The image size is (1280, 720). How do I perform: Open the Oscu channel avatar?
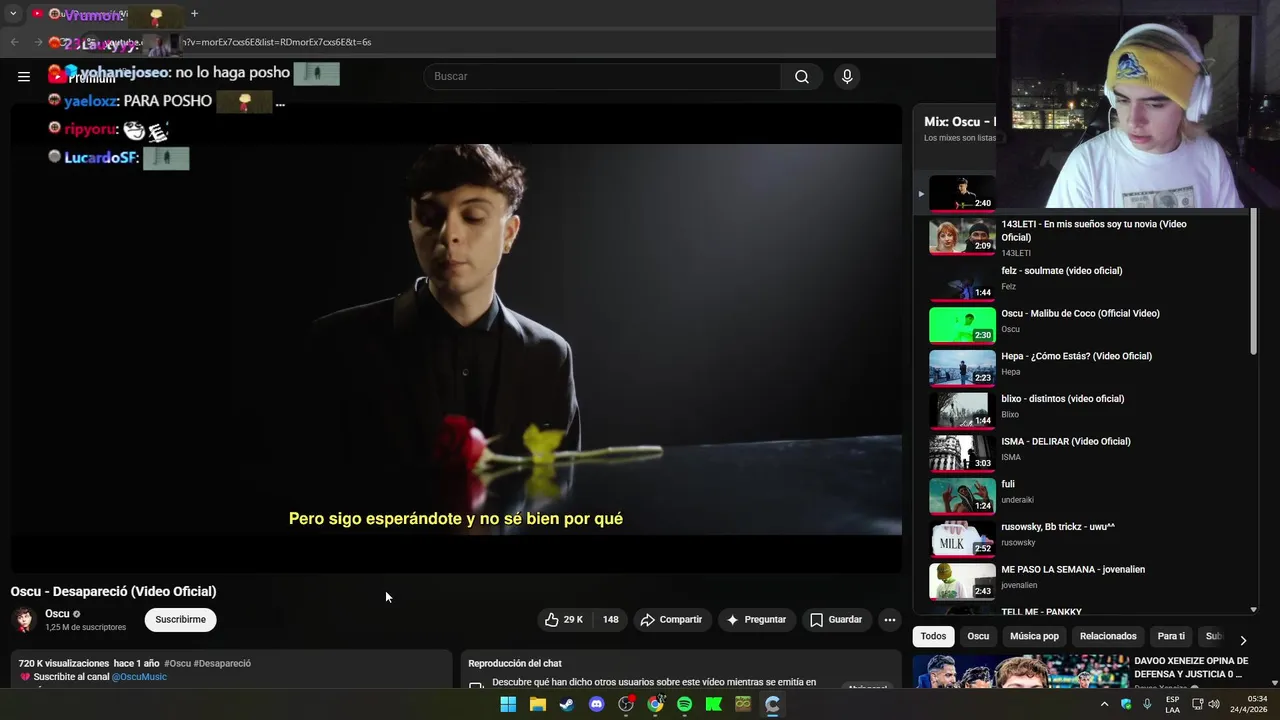tap(24, 620)
